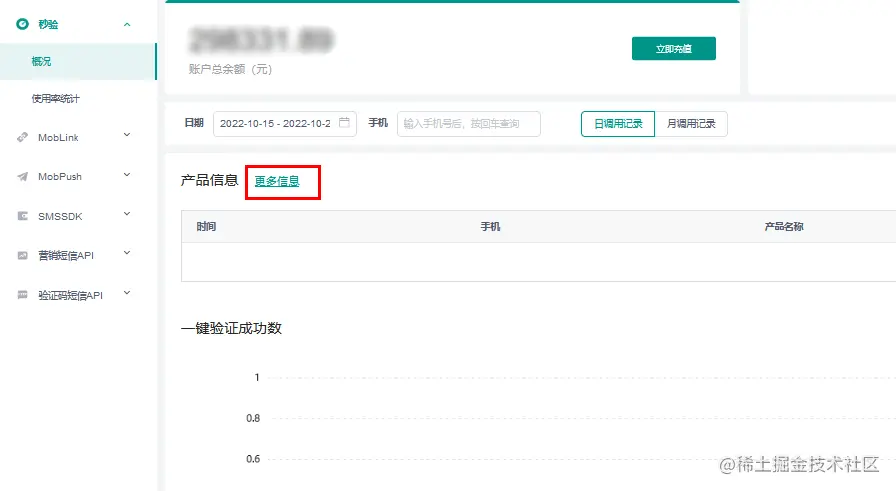
Task: Expand the SMSSDK menu chevron
Action: pyautogui.click(x=127, y=214)
